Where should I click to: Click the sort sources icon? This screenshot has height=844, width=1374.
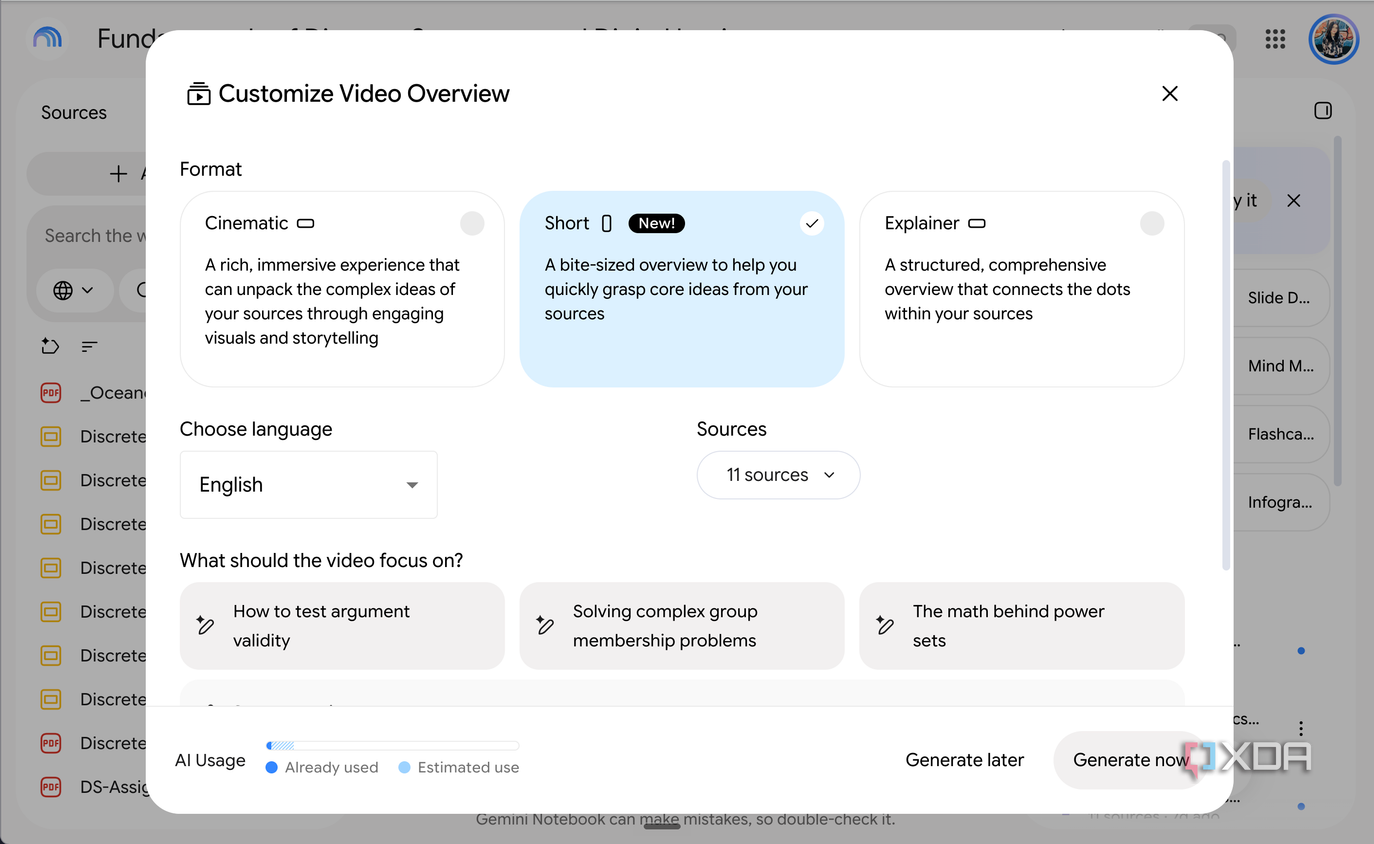tap(90, 347)
